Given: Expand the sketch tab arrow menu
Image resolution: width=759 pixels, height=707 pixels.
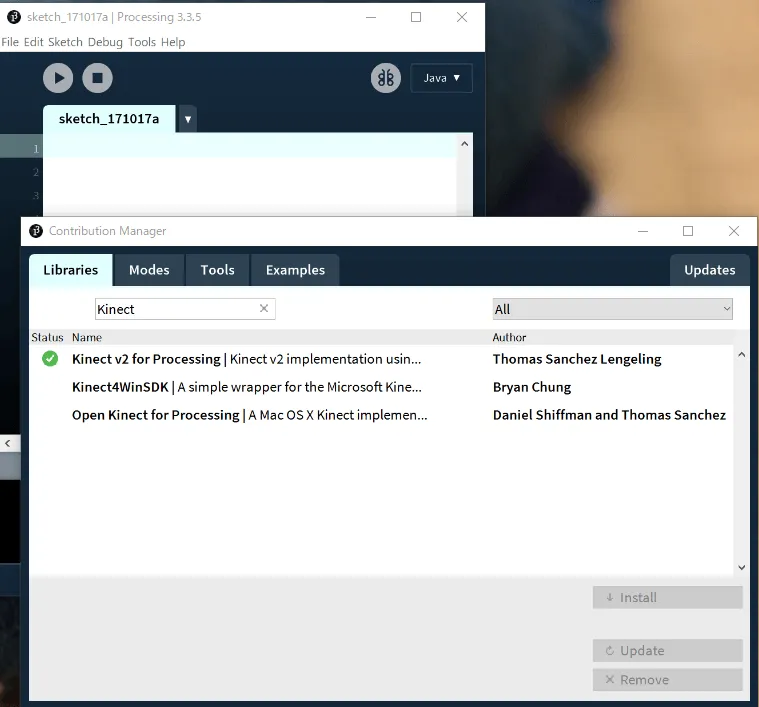Looking at the screenshot, I should pos(187,119).
